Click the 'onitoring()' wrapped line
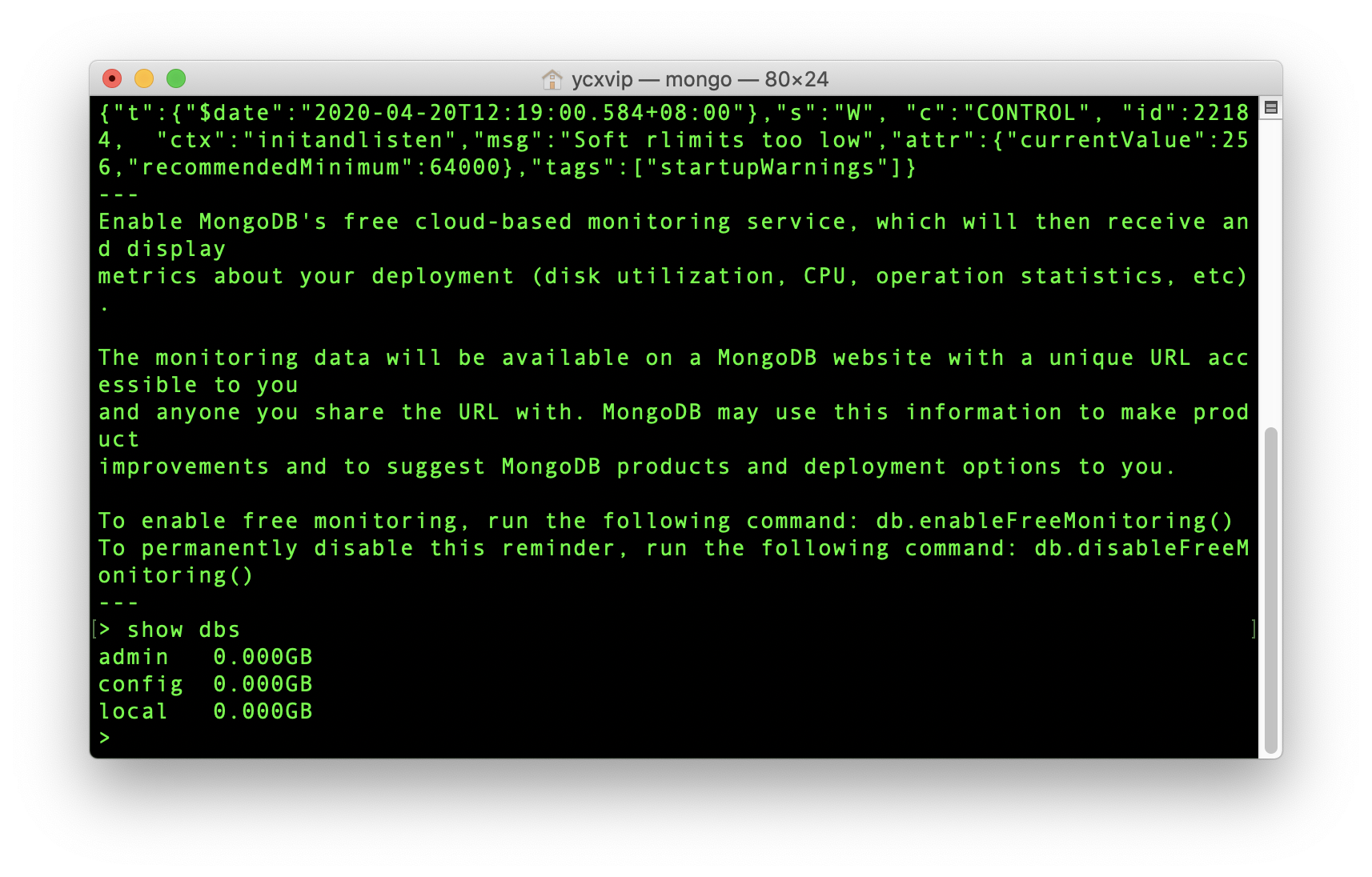Screen dimensions: 1372x877 point(176,575)
